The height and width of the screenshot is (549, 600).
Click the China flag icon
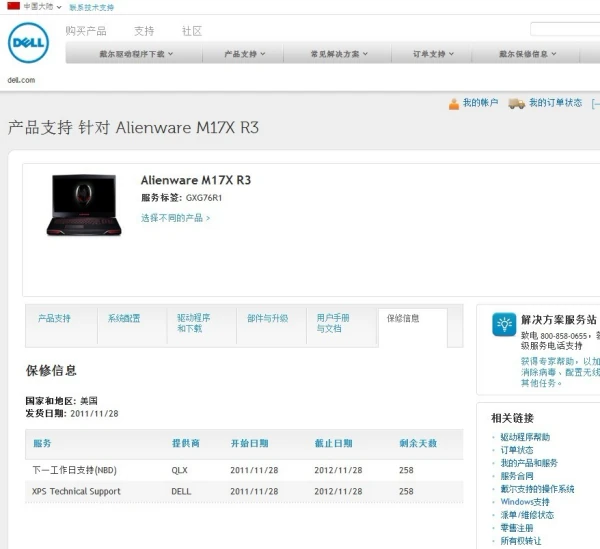tap(13, 6)
